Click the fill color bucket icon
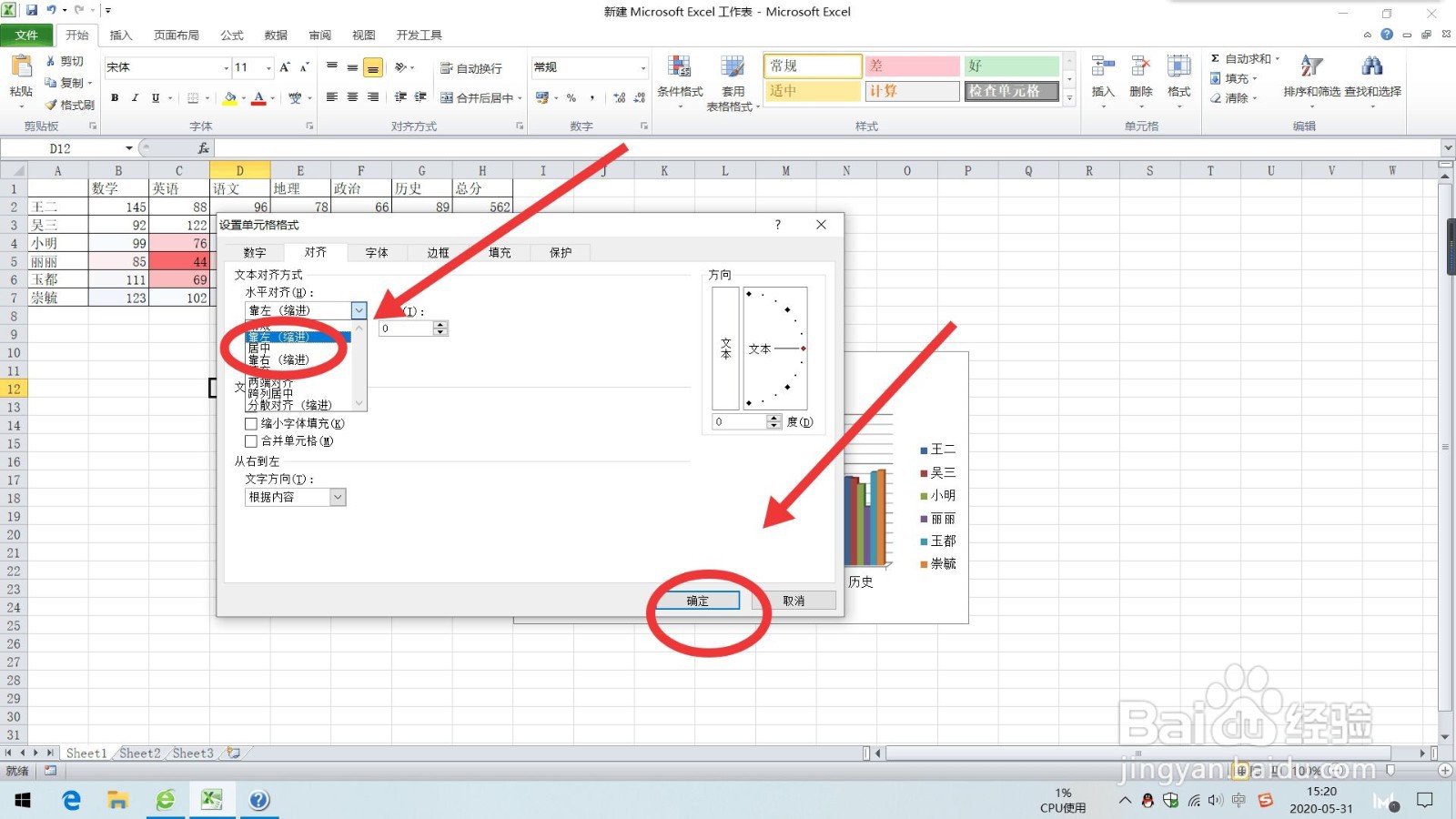 pos(230,97)
